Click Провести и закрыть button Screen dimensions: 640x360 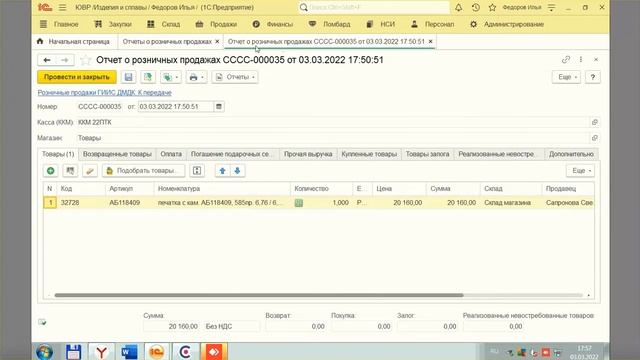[x=77, y=77]
